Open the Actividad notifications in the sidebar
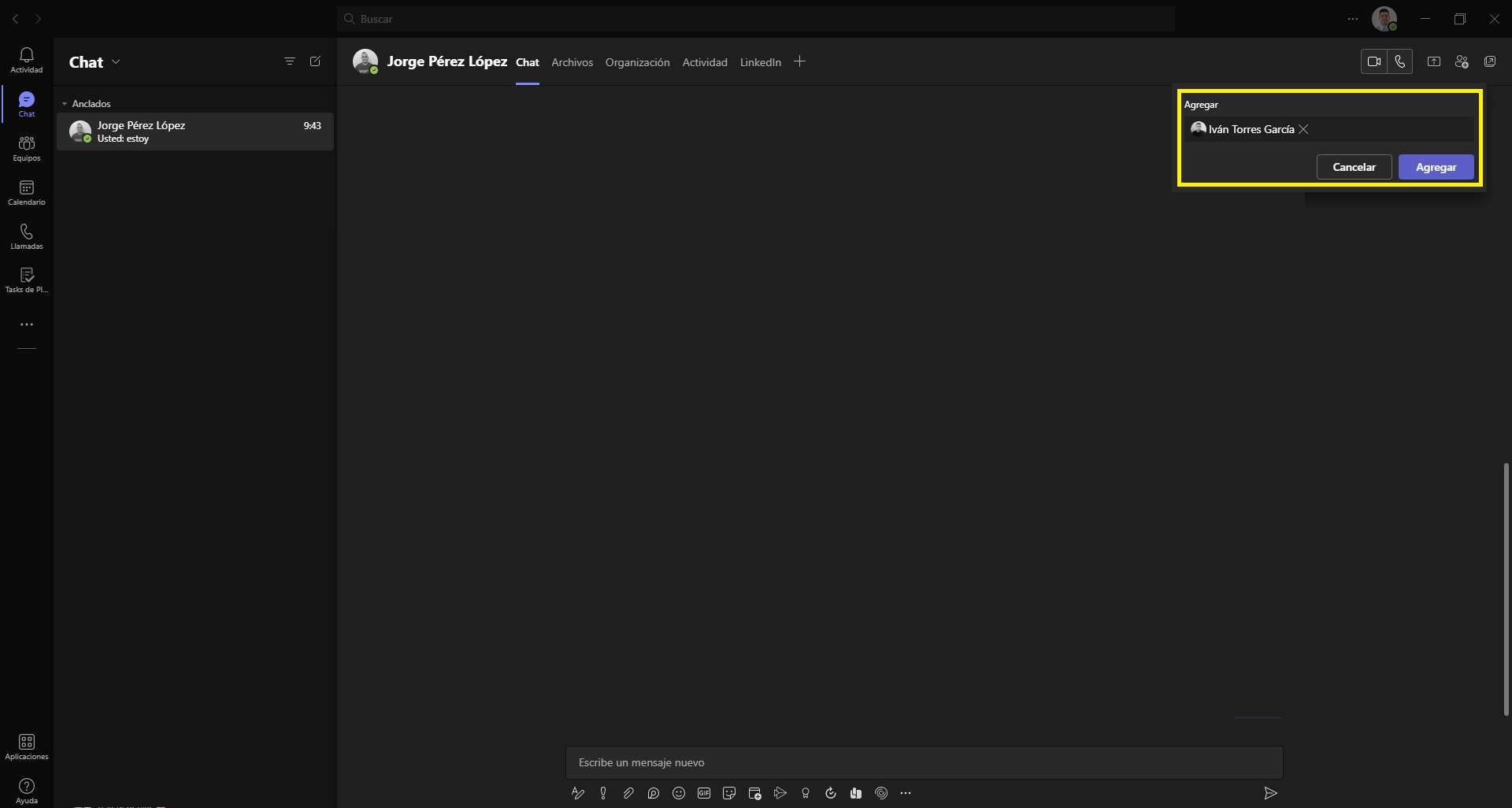Viewport: 1512px width, 808px height. coord(27,60)
